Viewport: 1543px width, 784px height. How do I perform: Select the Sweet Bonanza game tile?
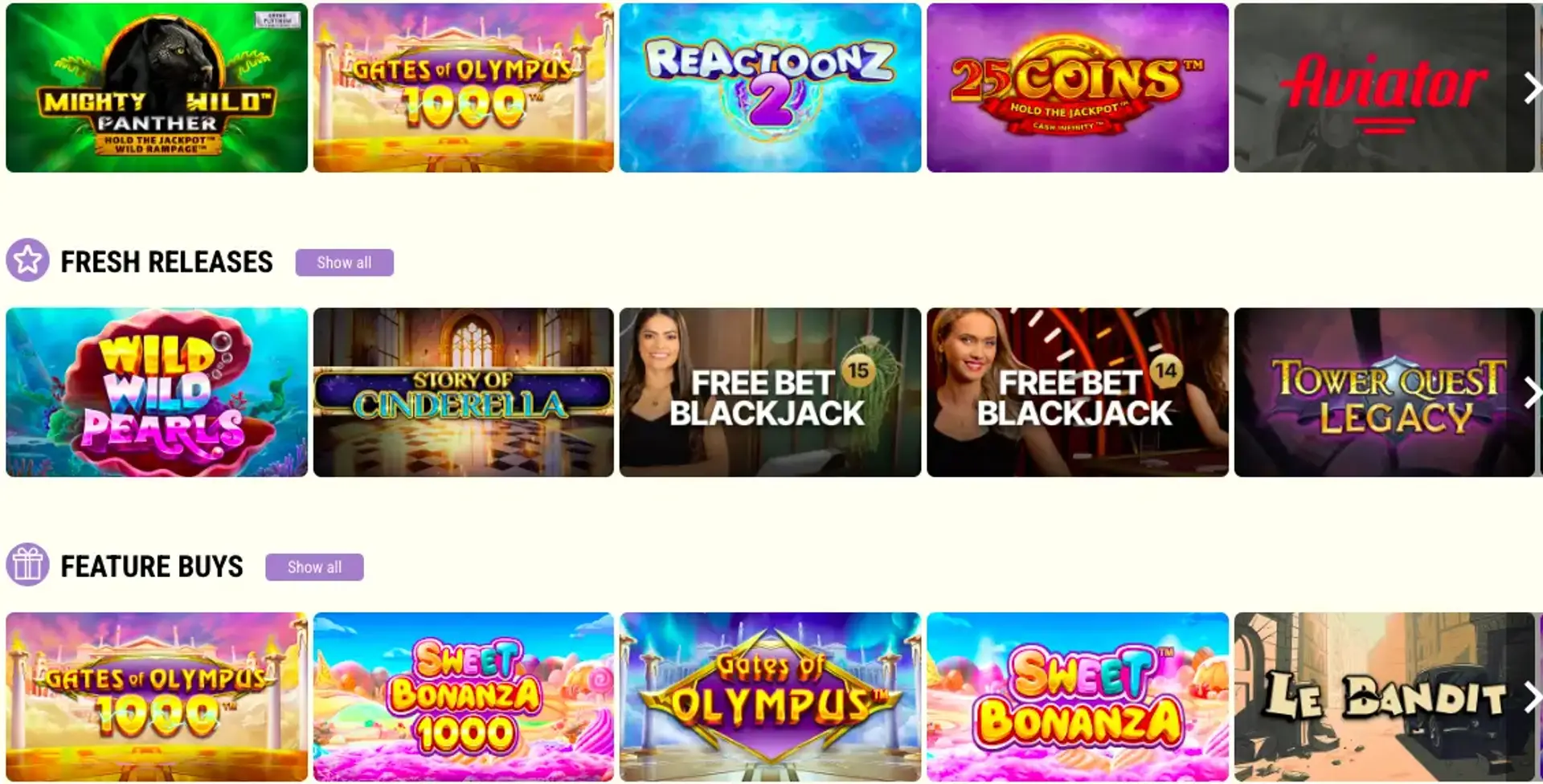[1078, 696]
